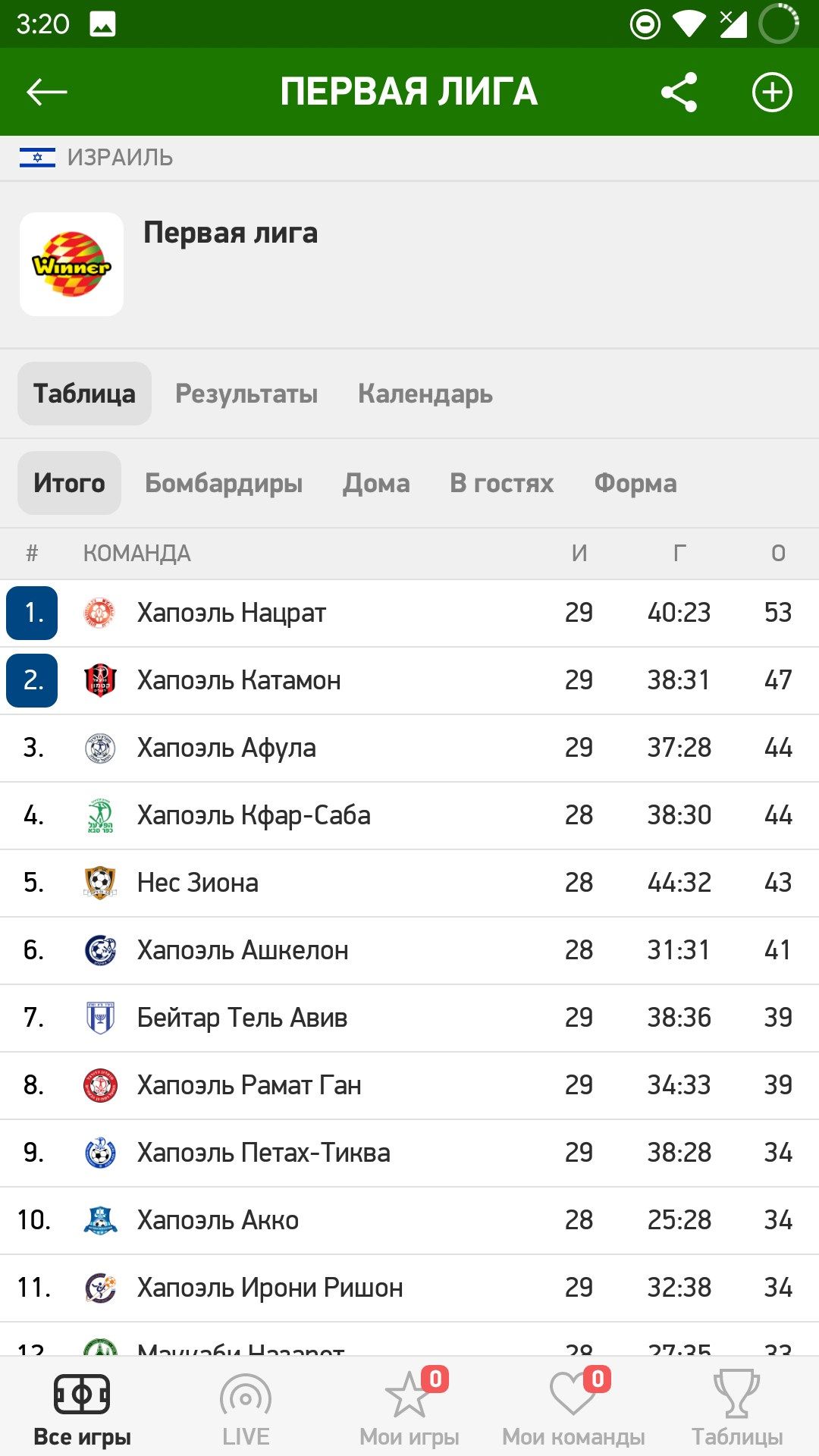Open the Winner league logo

coord(72,264)
